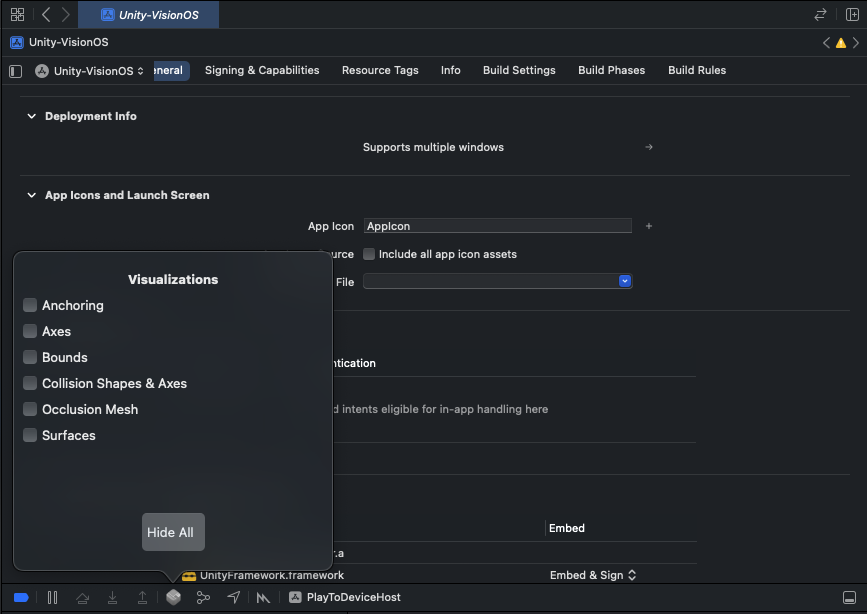The height and width of the screenshot is (614, 867).
Task: Toggle the navigator sidebar icon
Action: click(x=15, y=71)
